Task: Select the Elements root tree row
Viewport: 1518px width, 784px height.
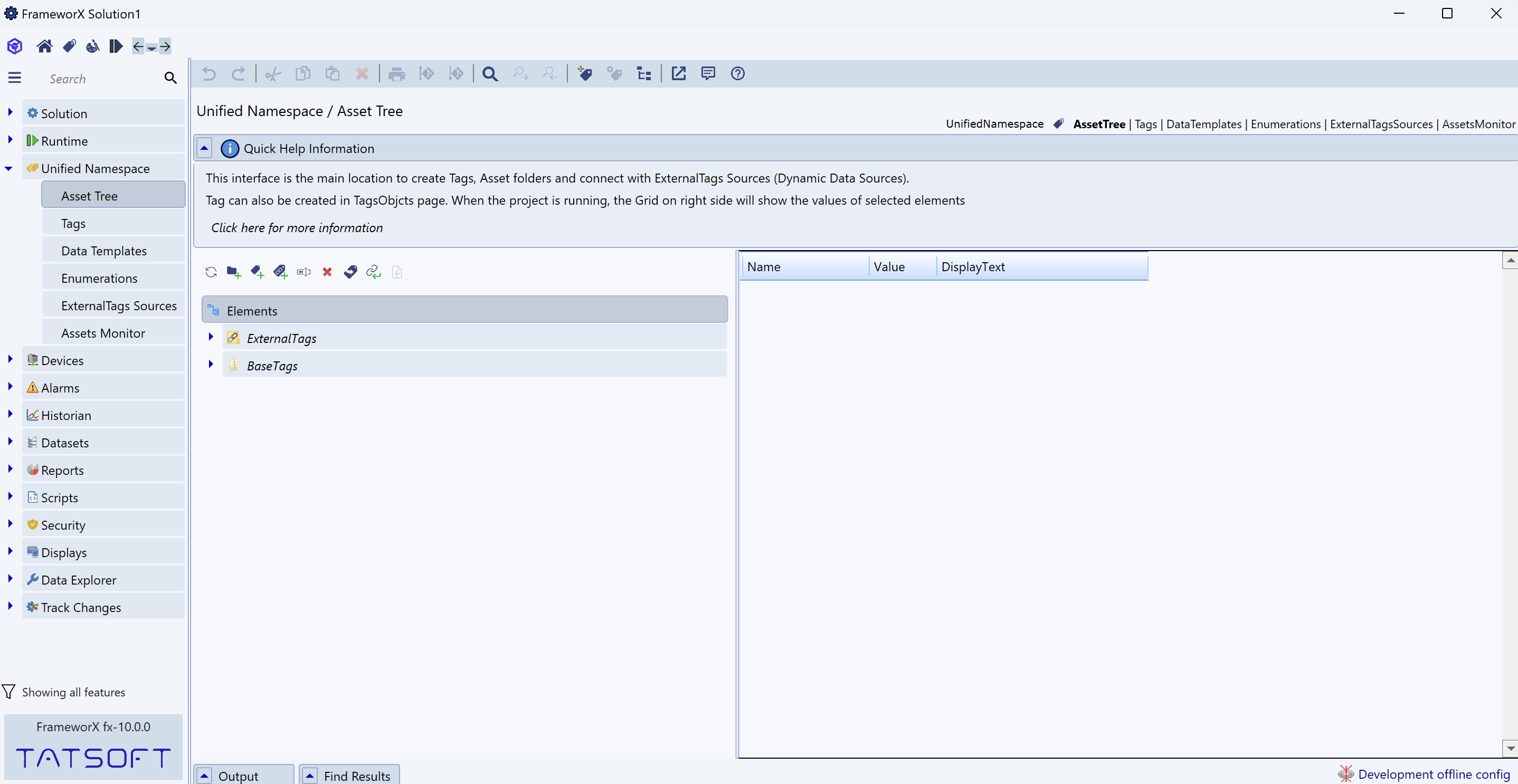Action: click(x=464, y=310)
